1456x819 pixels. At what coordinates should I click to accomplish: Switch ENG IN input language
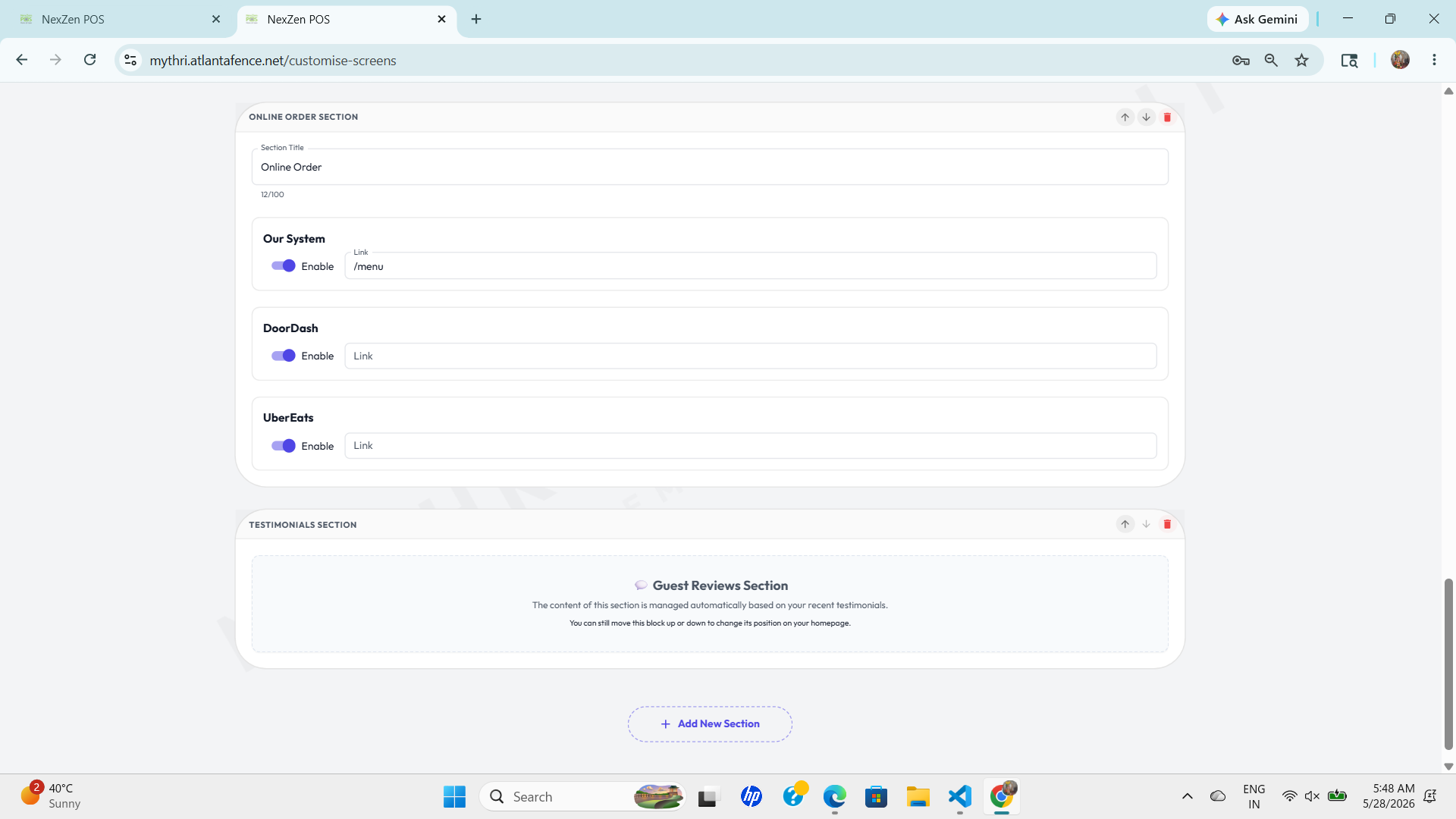tap(1254, 796)
